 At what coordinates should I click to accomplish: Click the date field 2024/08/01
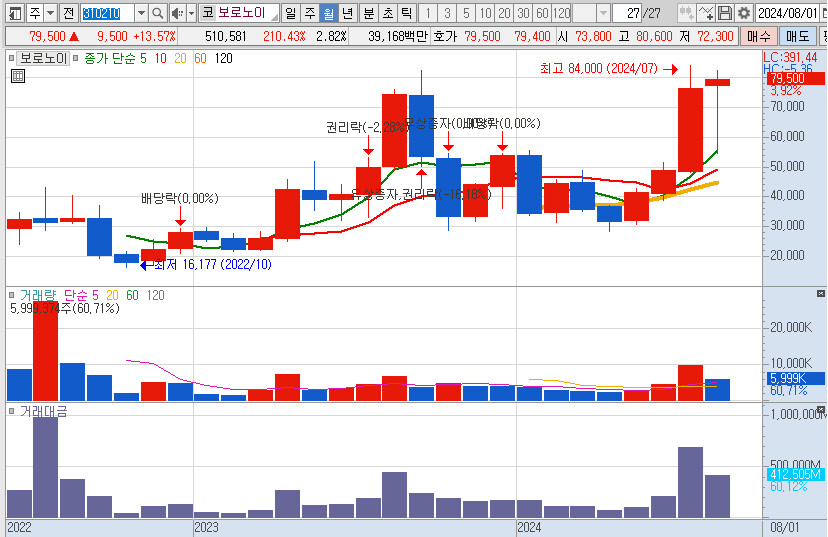click(787, 13)
